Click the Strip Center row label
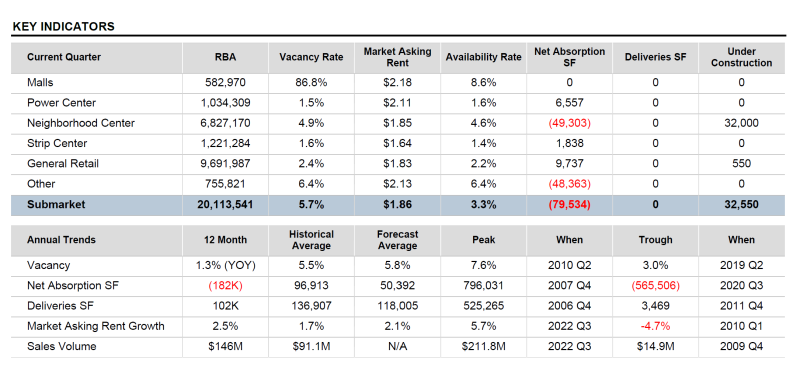The height and width of the screenshot is (384, 800). pos(57,143)
